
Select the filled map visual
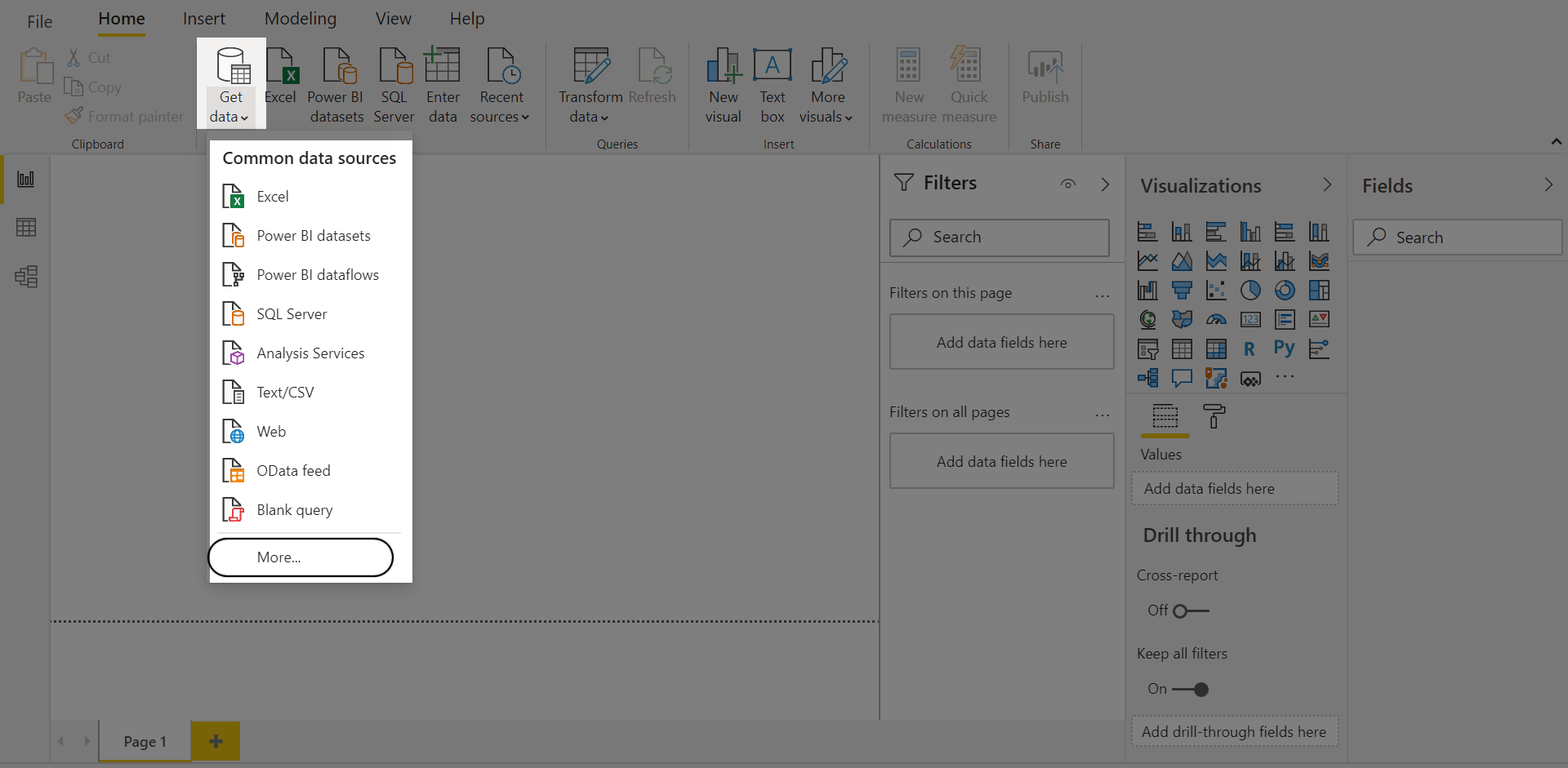point(1182,320)
